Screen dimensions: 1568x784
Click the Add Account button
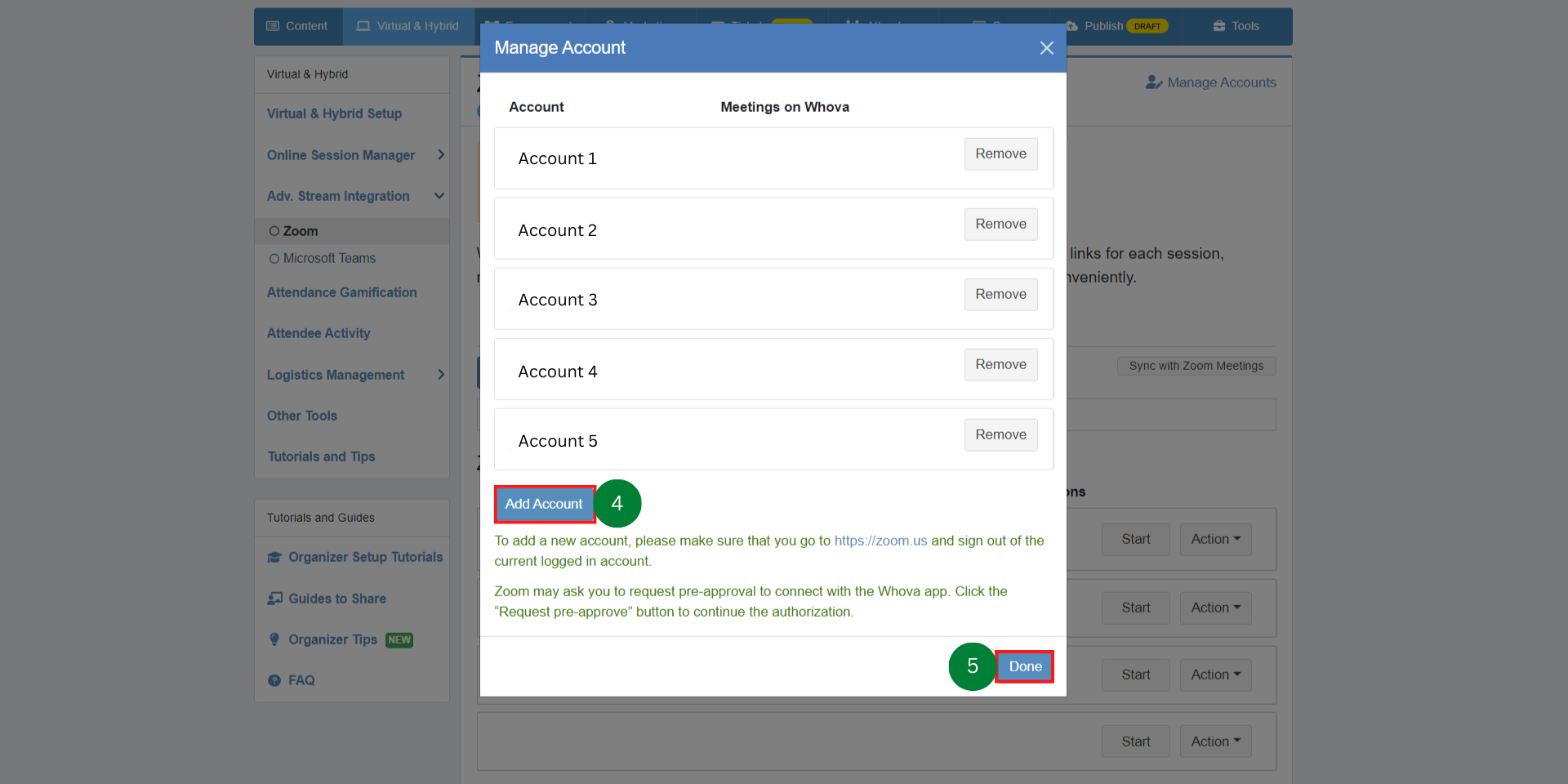(x=544, y=504)
